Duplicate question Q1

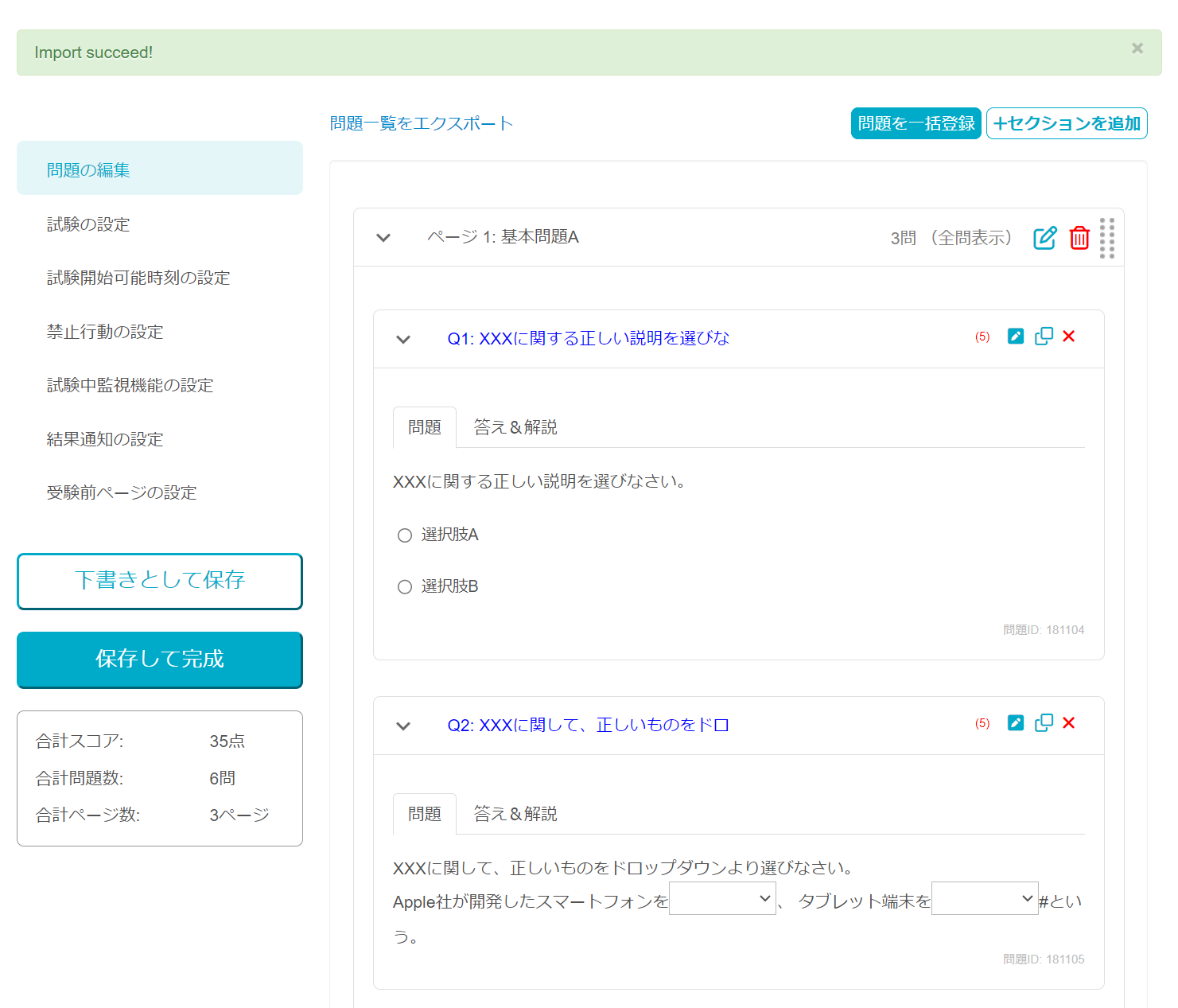tap(1044, 336)
